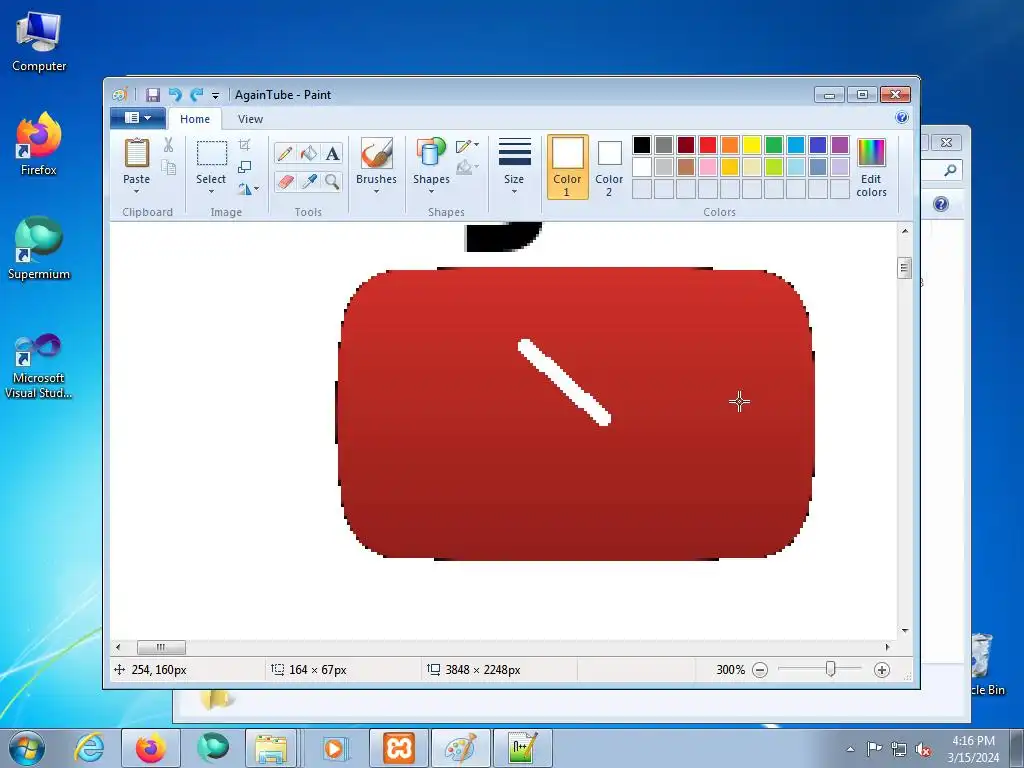The height and width of the screenshot is (768, 1024).
Task: Click the Rotate or flip icon
Action: (245, 189)
